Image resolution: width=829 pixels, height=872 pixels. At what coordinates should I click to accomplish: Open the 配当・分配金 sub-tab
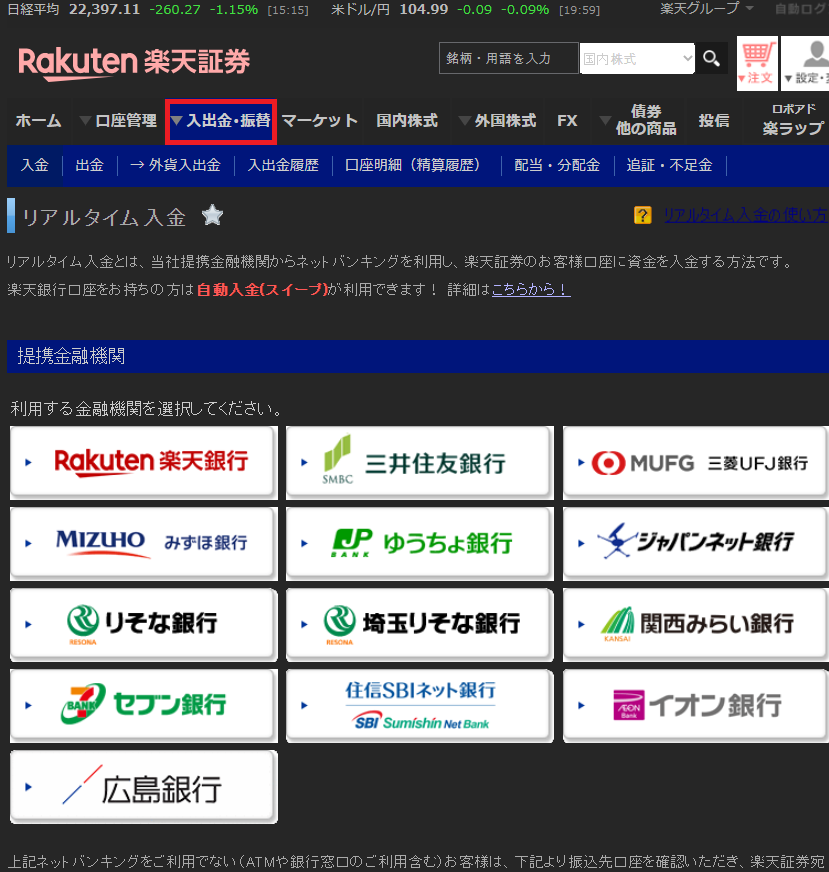557,165
